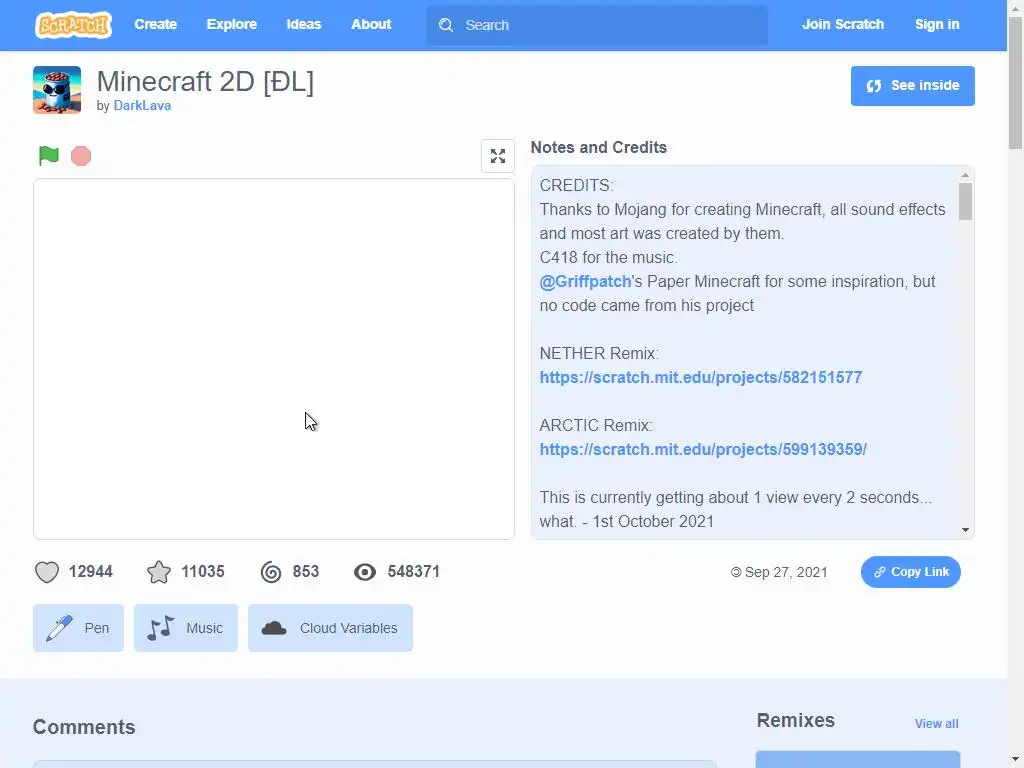Click the favorite count 11035
The height and width of the screenshot is (768, 1024).
202,571
